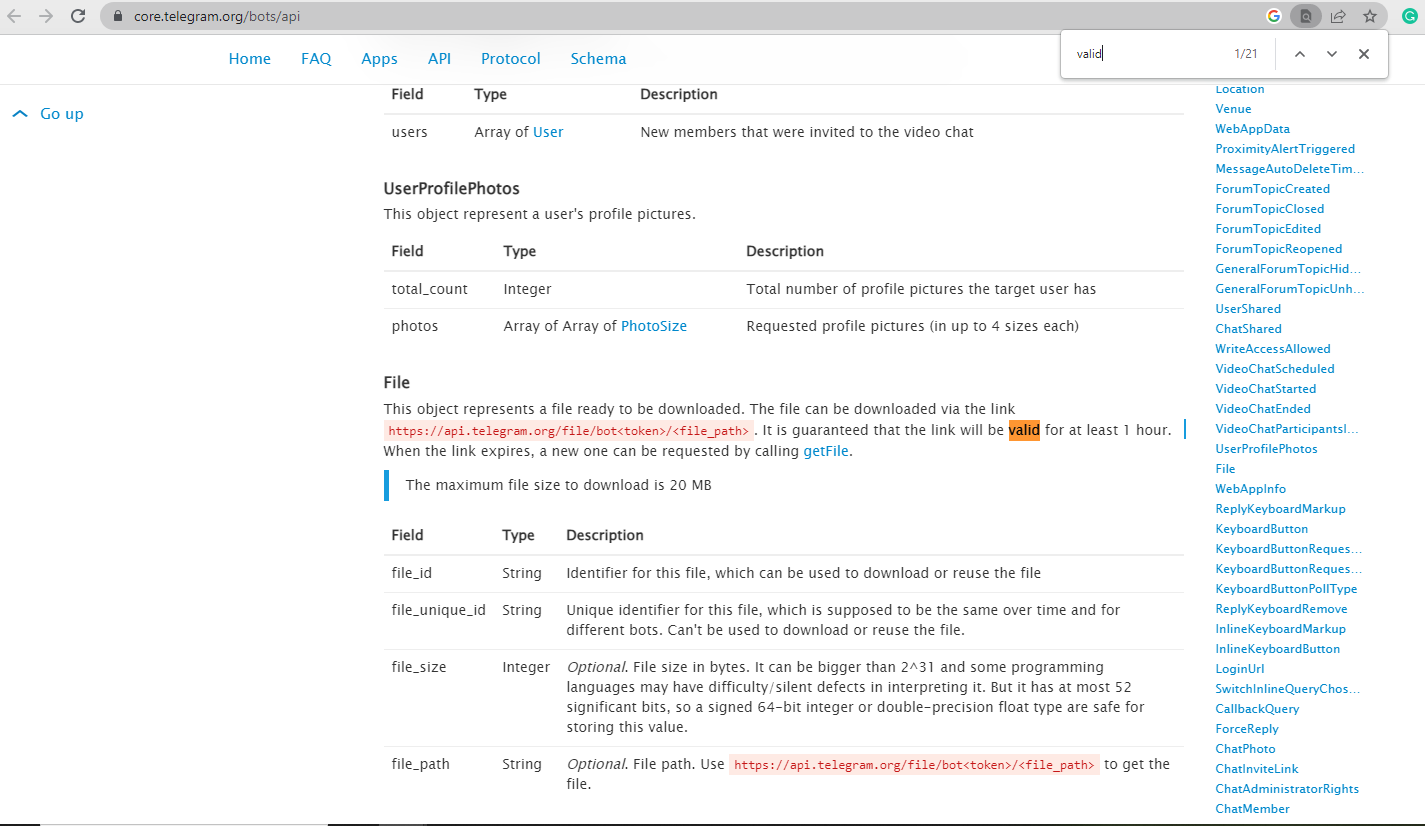
Task: Open the Schema menu item
Action: pyautogui.click(x=598, y=59)
